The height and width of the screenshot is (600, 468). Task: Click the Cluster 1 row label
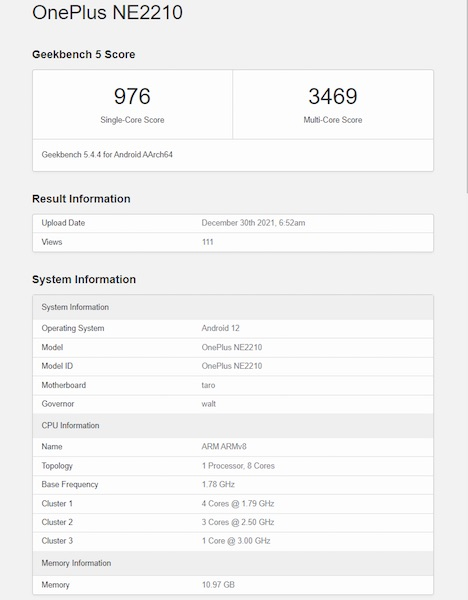[x=57, y=504]
